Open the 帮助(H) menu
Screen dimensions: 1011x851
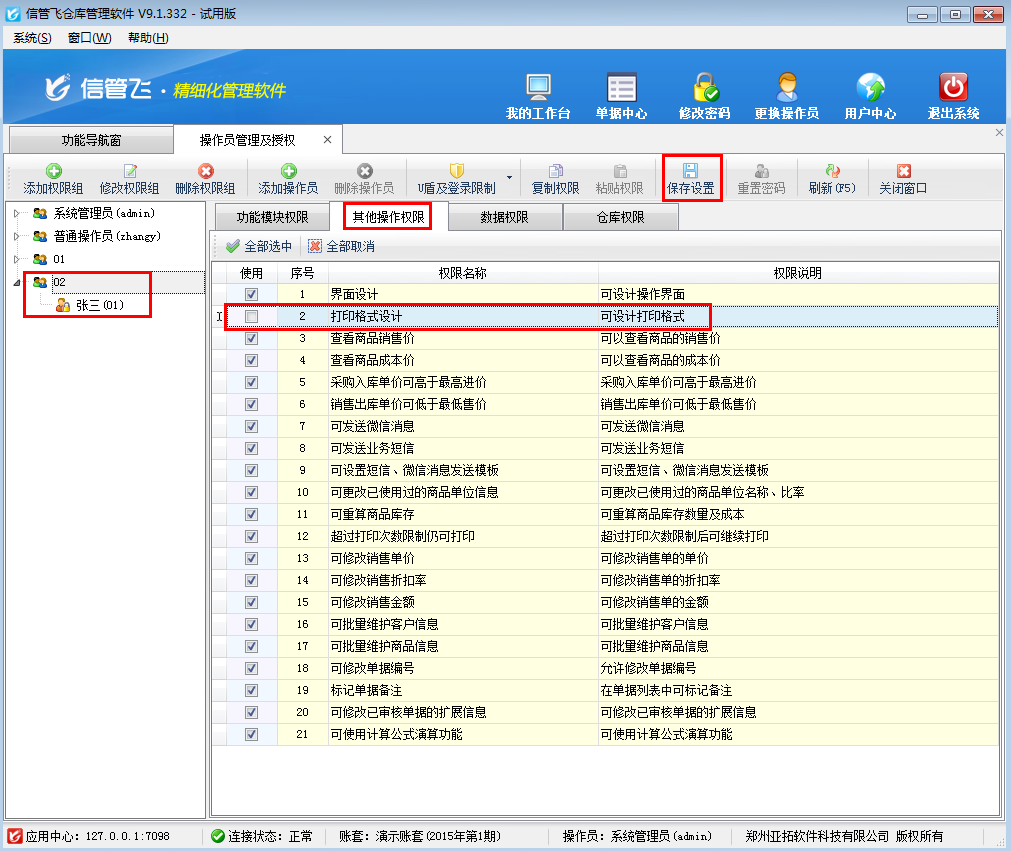tap(148, 38)
